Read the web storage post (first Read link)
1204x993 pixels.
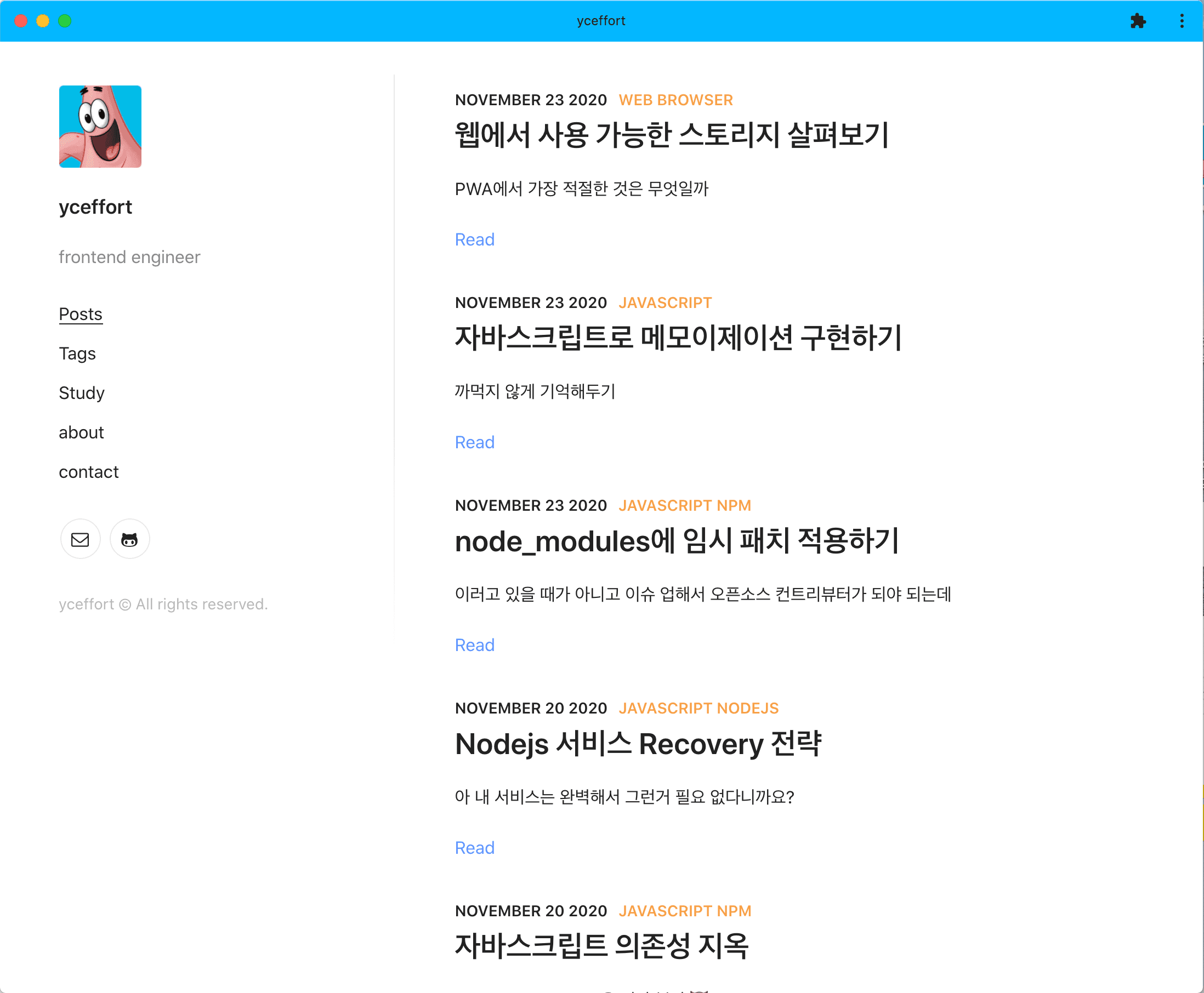[x=474, y=239]
